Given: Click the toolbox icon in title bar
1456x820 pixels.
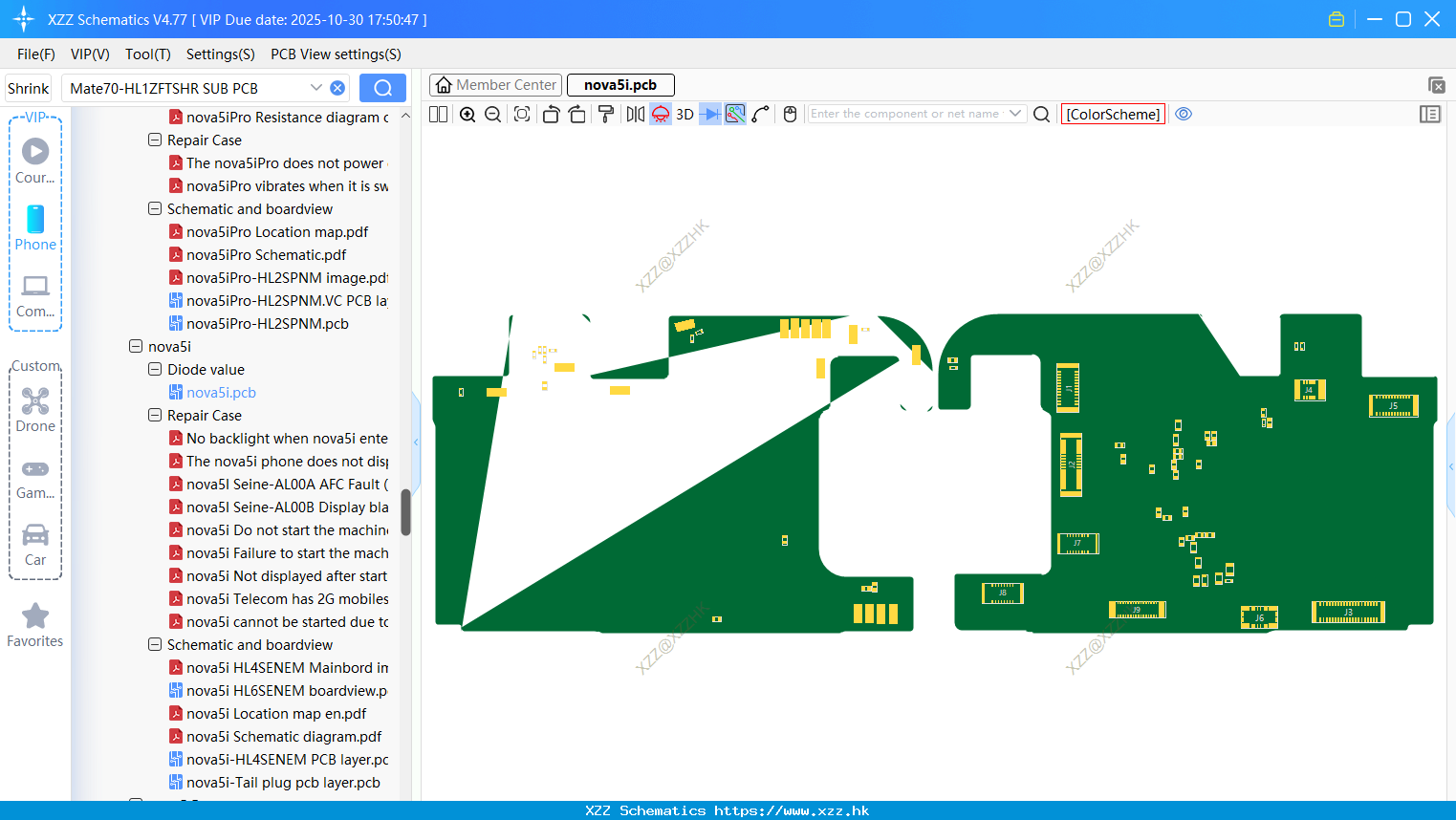Looking at the screenshot, I should tap(1336, 19).
